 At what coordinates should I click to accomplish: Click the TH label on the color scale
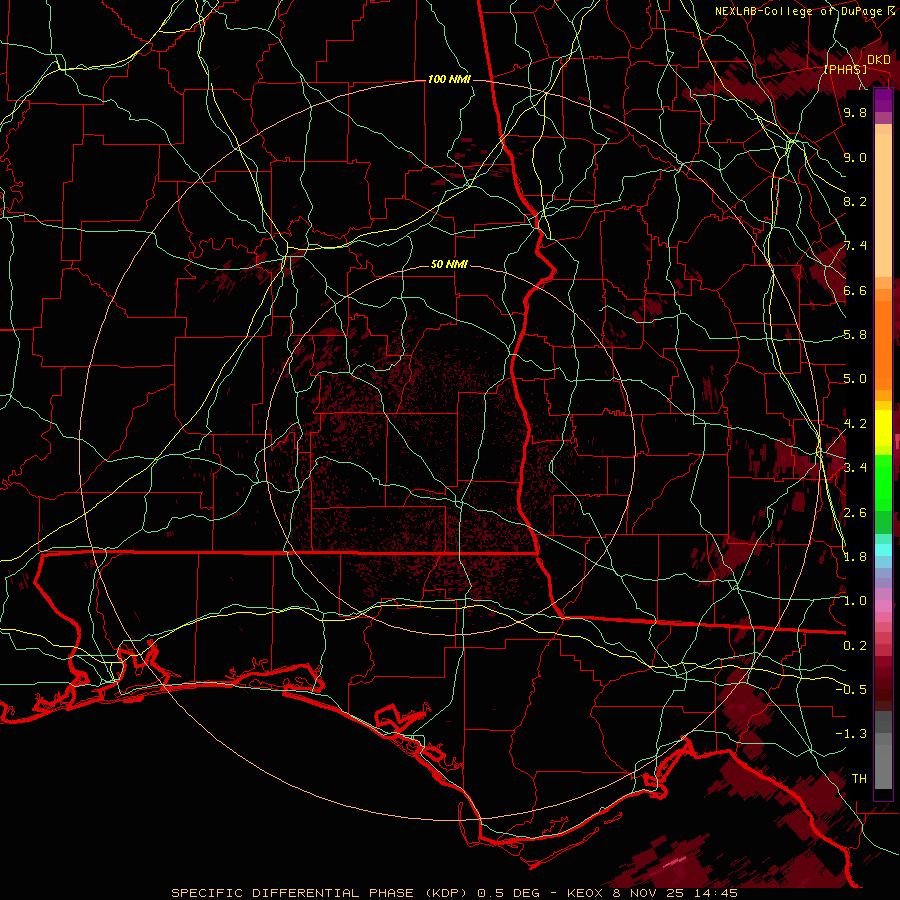click(x=859, y=779)
